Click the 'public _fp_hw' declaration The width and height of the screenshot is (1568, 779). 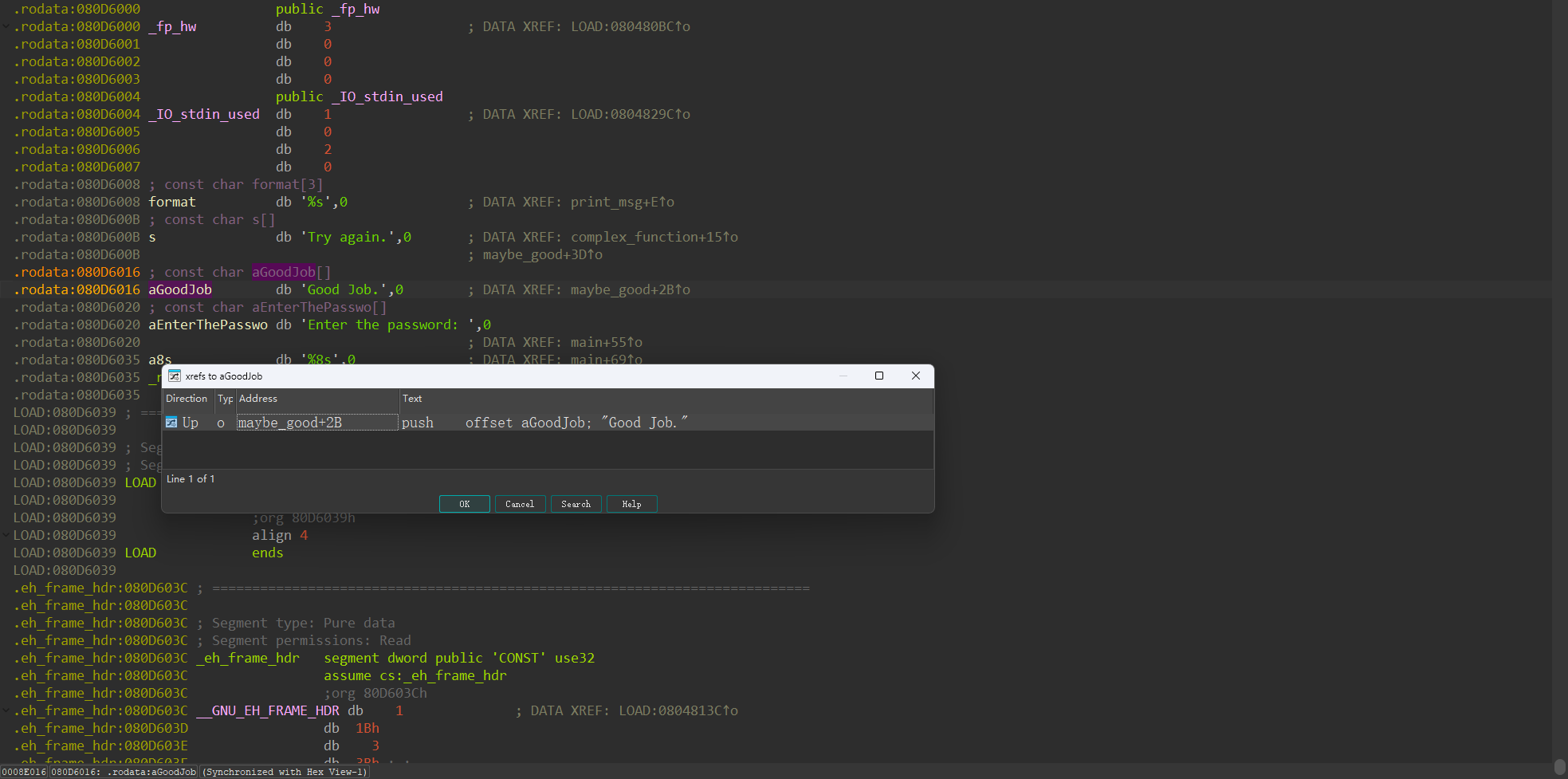[328, 9]
